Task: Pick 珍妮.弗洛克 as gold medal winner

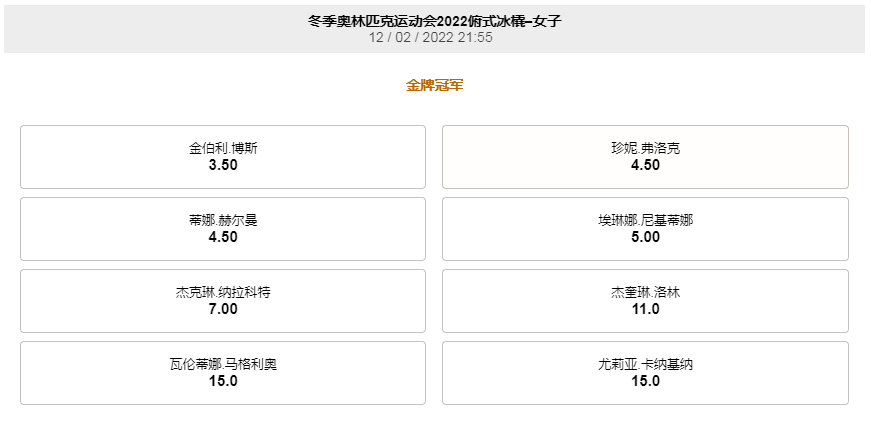Action: 645,157
